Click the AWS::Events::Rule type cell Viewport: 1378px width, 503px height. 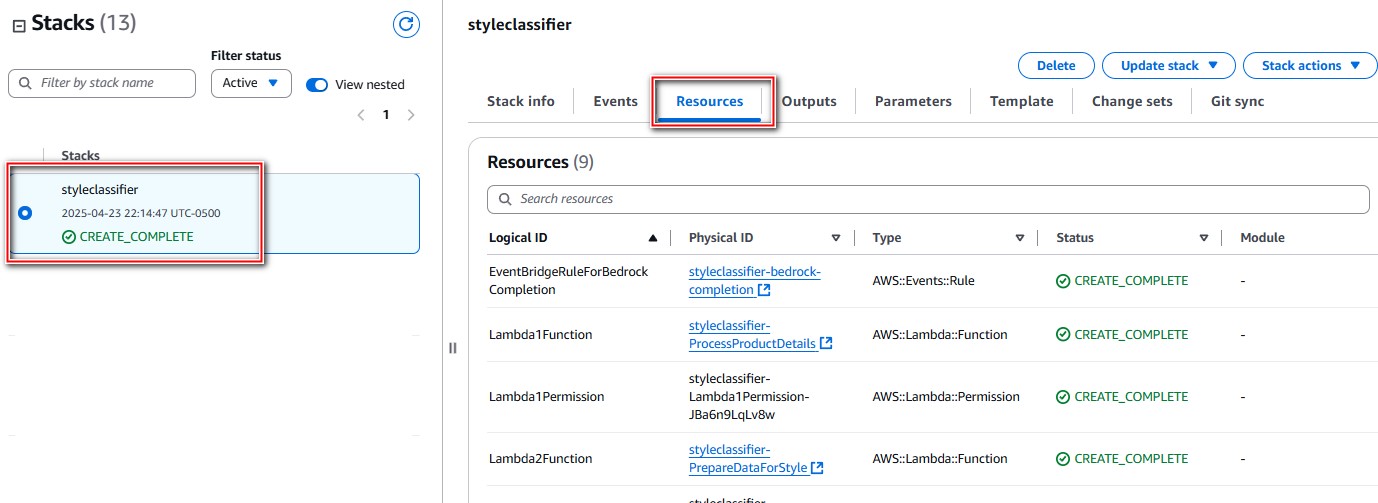[x=923, y=281]
